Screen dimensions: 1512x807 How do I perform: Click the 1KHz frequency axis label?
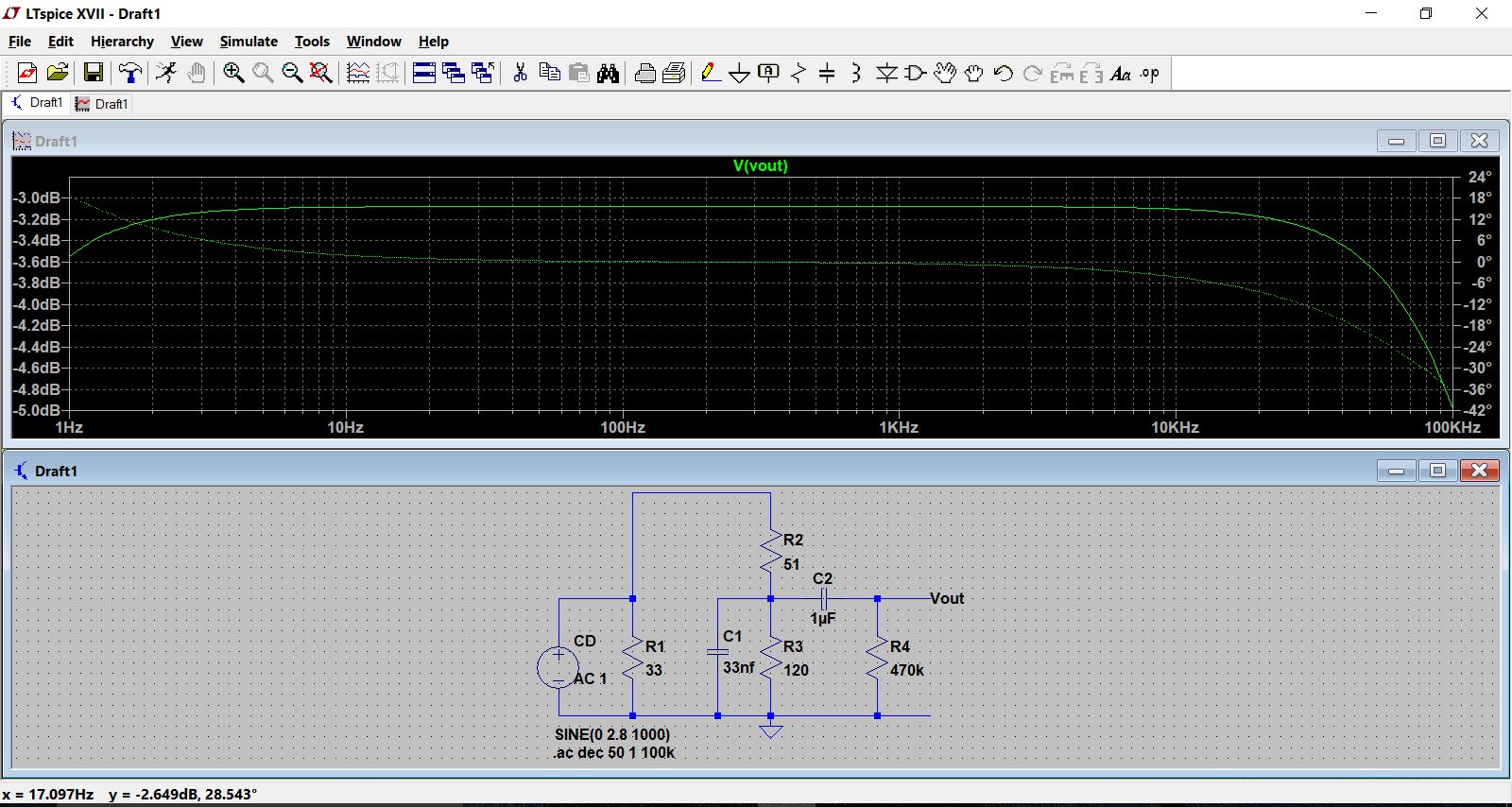[899, 427]
